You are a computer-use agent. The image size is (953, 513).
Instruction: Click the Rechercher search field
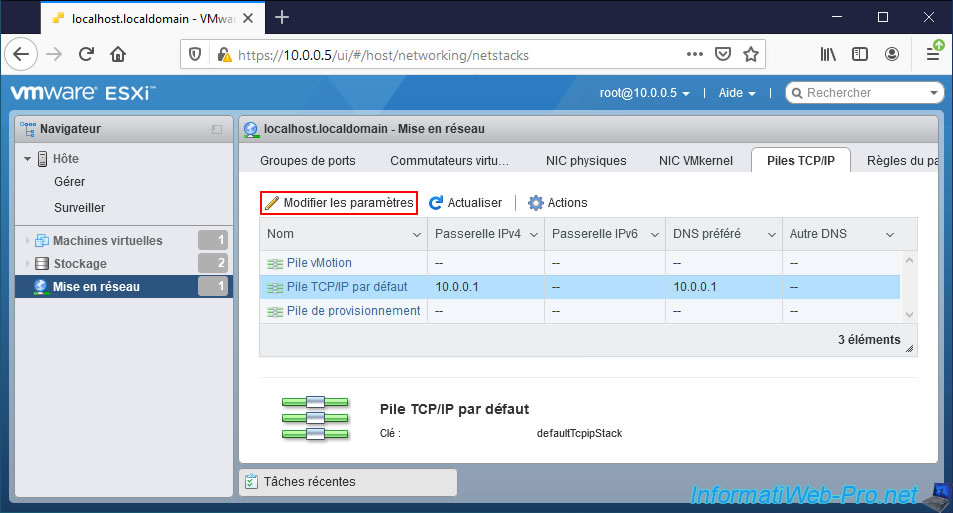[x=864, y=93]
